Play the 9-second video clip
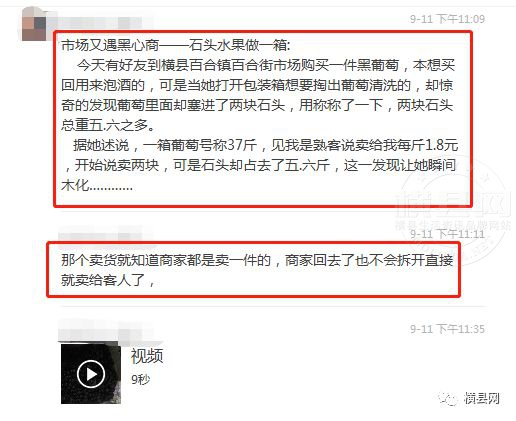This screenshot has height=421, width=516. pos(91,374)
